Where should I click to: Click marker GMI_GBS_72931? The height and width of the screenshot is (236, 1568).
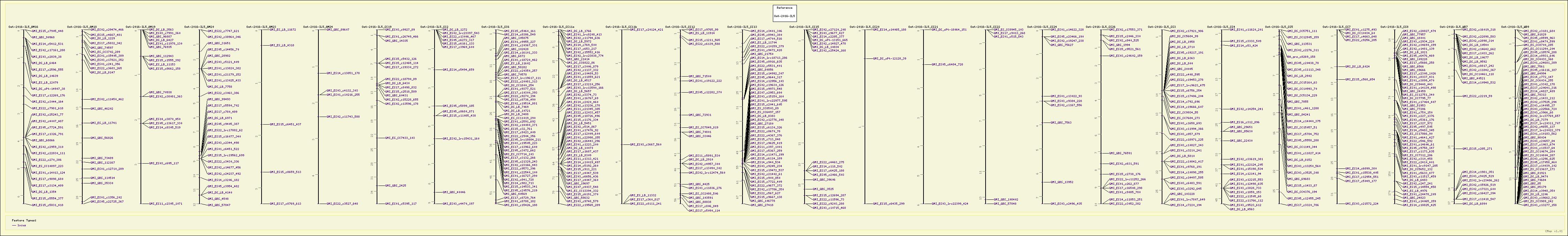(x=699, y=115)
